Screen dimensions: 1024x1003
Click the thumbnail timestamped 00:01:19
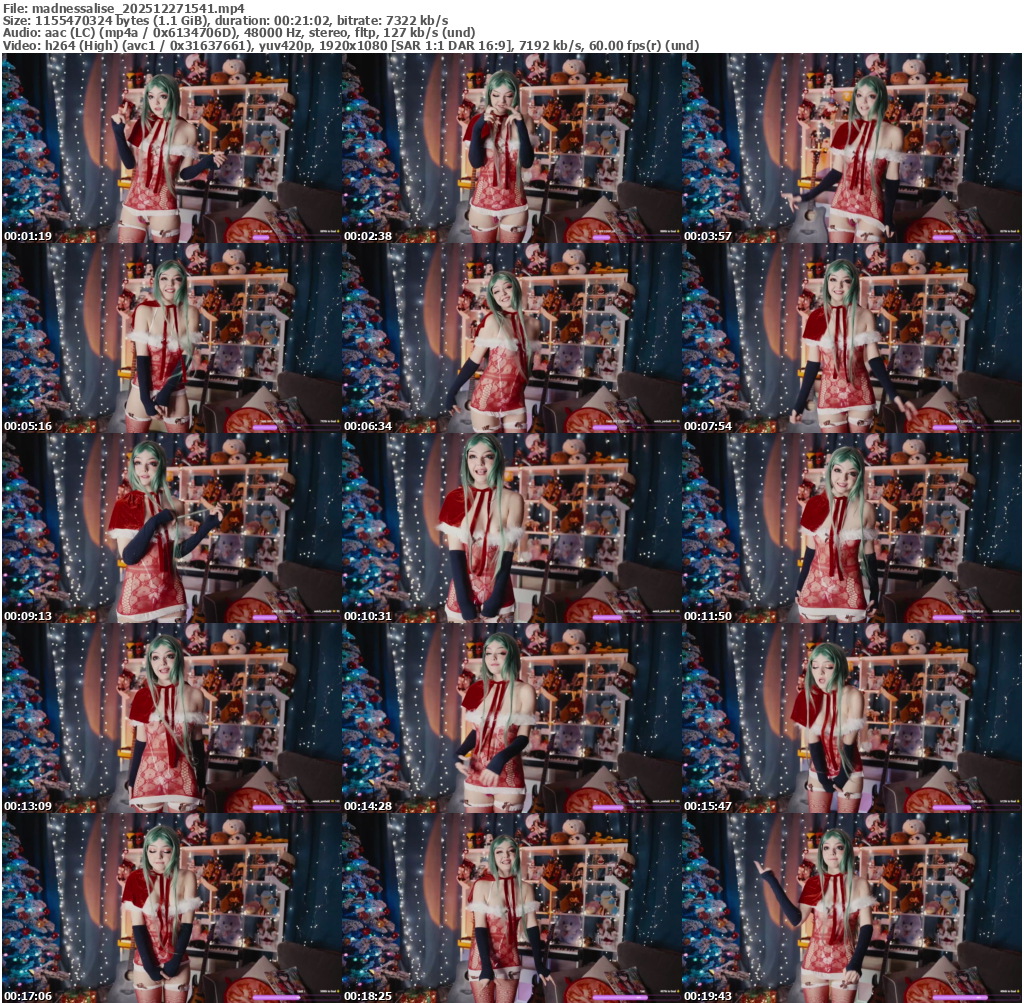click(x=171, y=148)
